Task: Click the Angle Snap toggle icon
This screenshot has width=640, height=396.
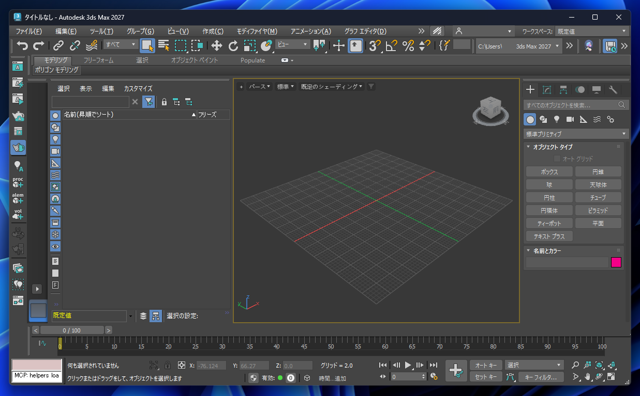Action: (x=391, y=45)
